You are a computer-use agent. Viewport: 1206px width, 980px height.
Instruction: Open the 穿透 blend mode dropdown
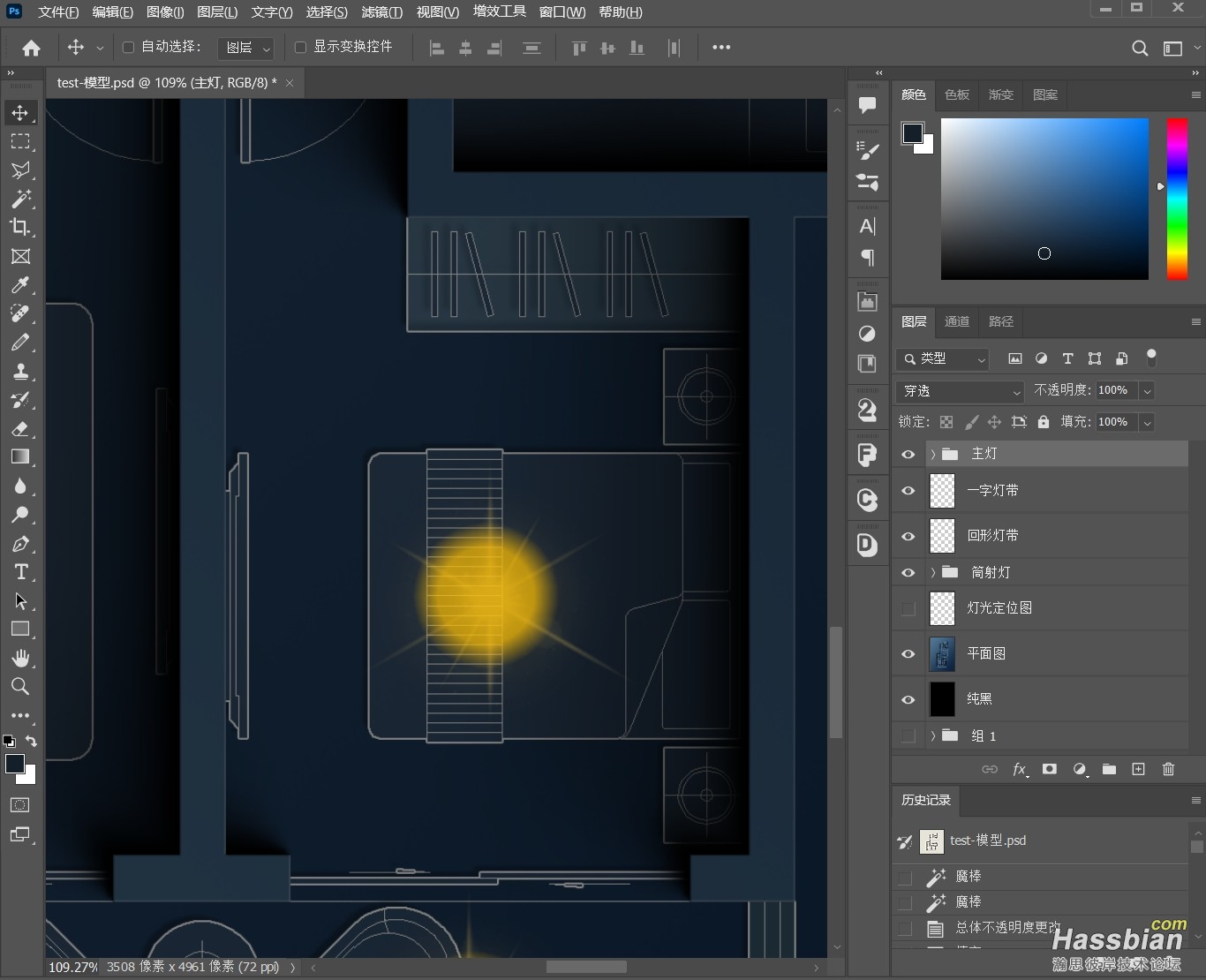[960, 390]
